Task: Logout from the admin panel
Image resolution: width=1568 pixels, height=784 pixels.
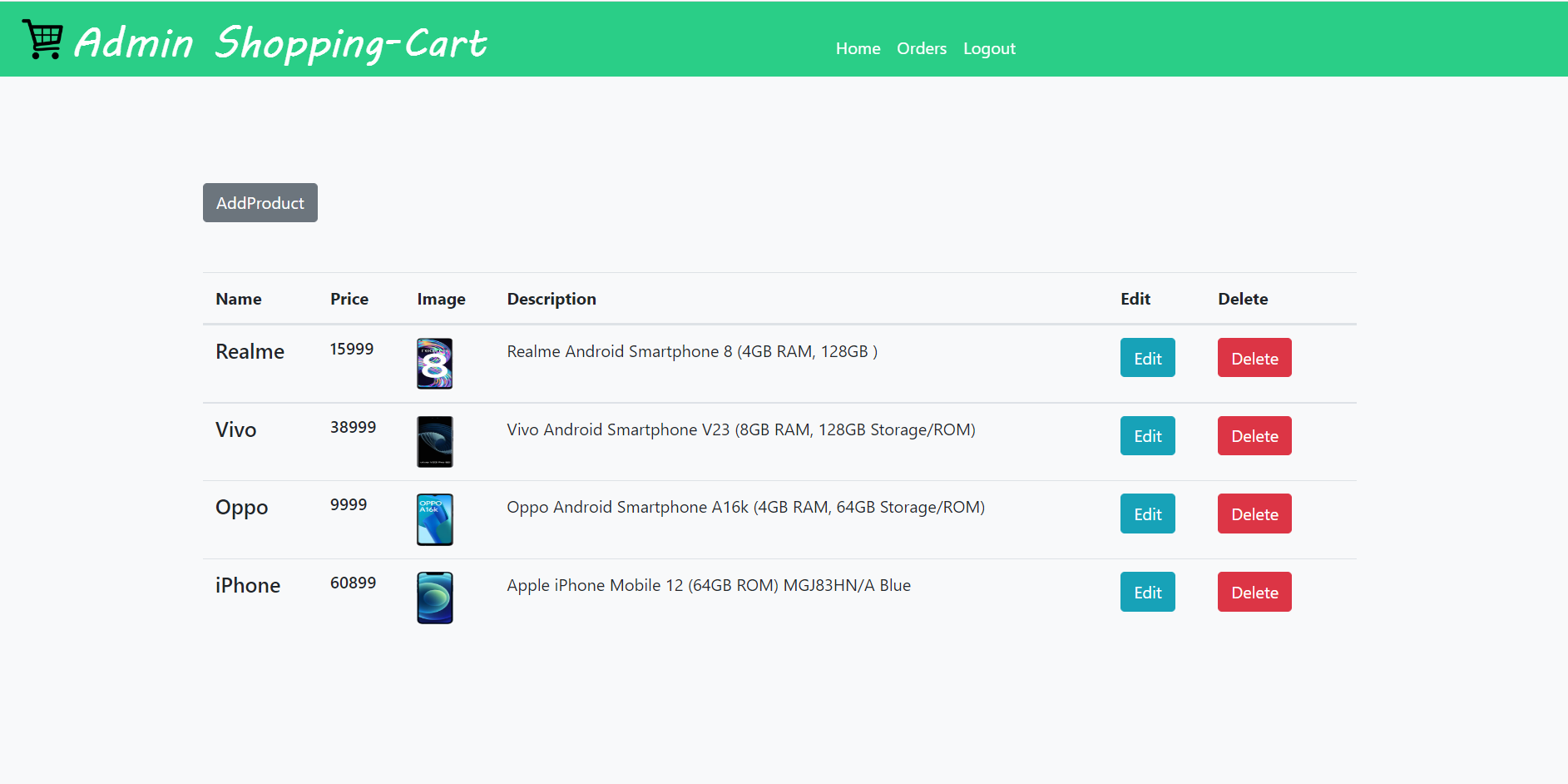Action: (989, 48)
